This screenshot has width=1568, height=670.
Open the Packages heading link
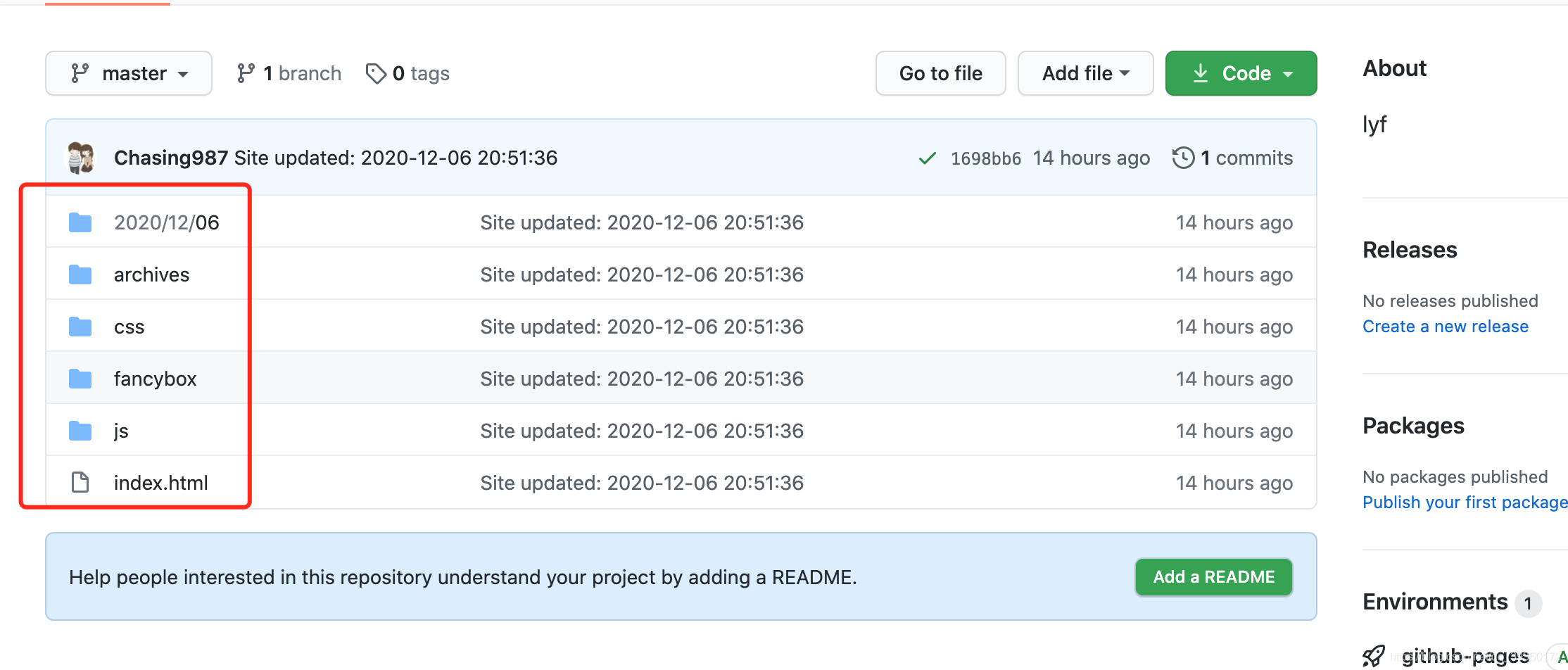(x=1413, y=426)
